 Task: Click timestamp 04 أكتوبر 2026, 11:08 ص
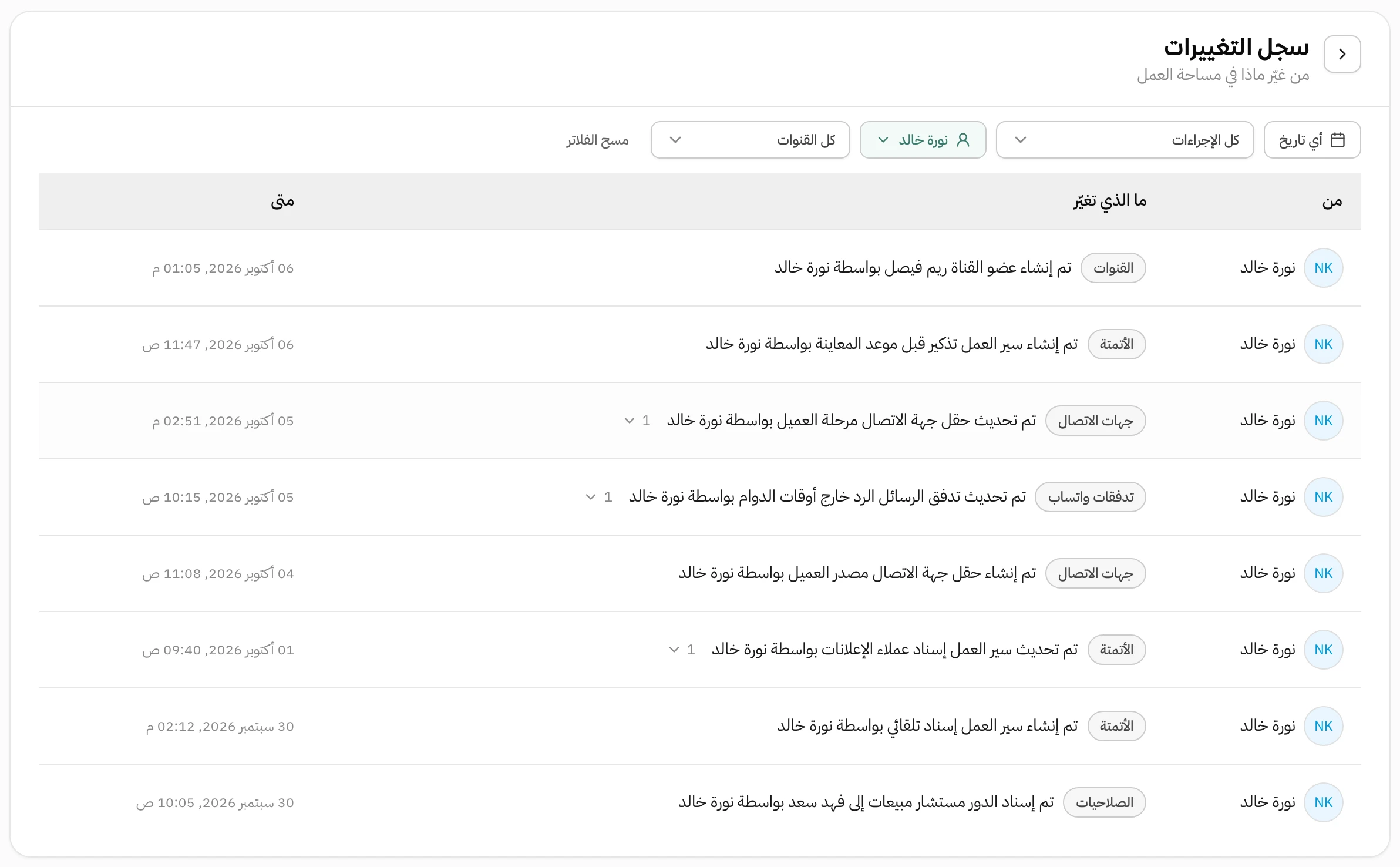click(x=218, y=574)
